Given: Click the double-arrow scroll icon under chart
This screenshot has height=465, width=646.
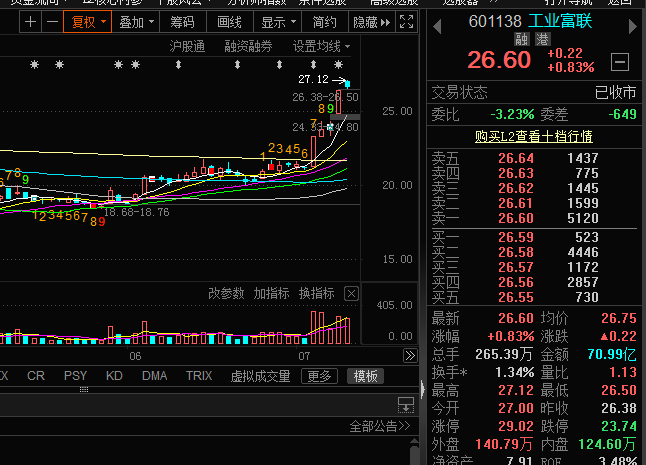Looking at the screenshot, I should click(x=409, y=356).
